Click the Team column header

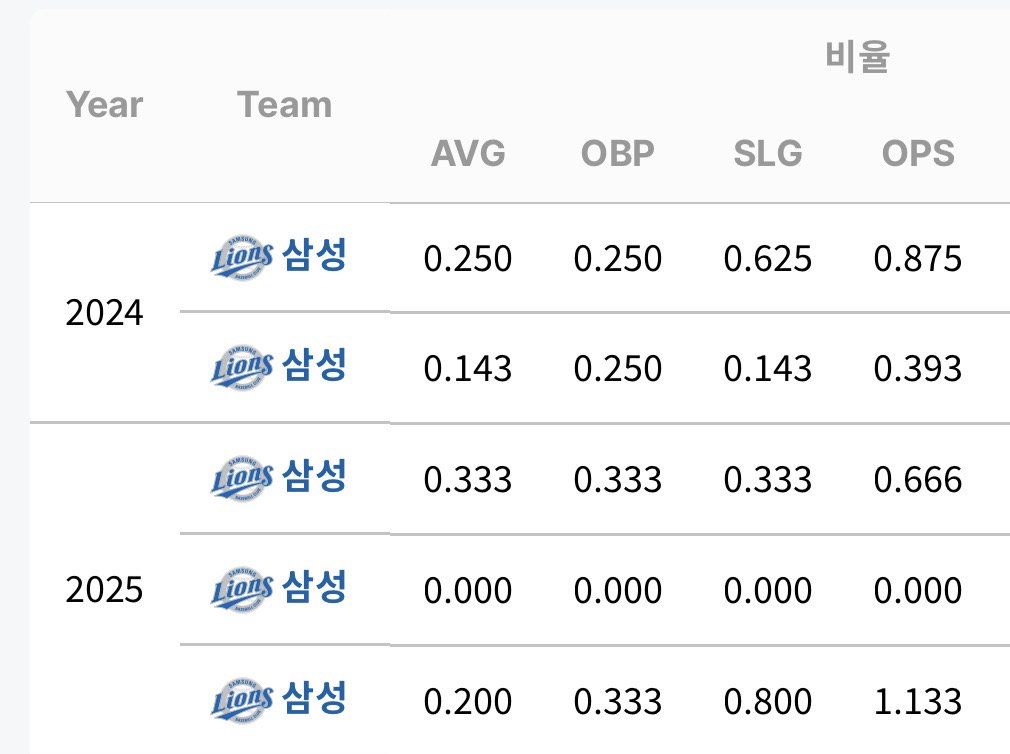284,104
